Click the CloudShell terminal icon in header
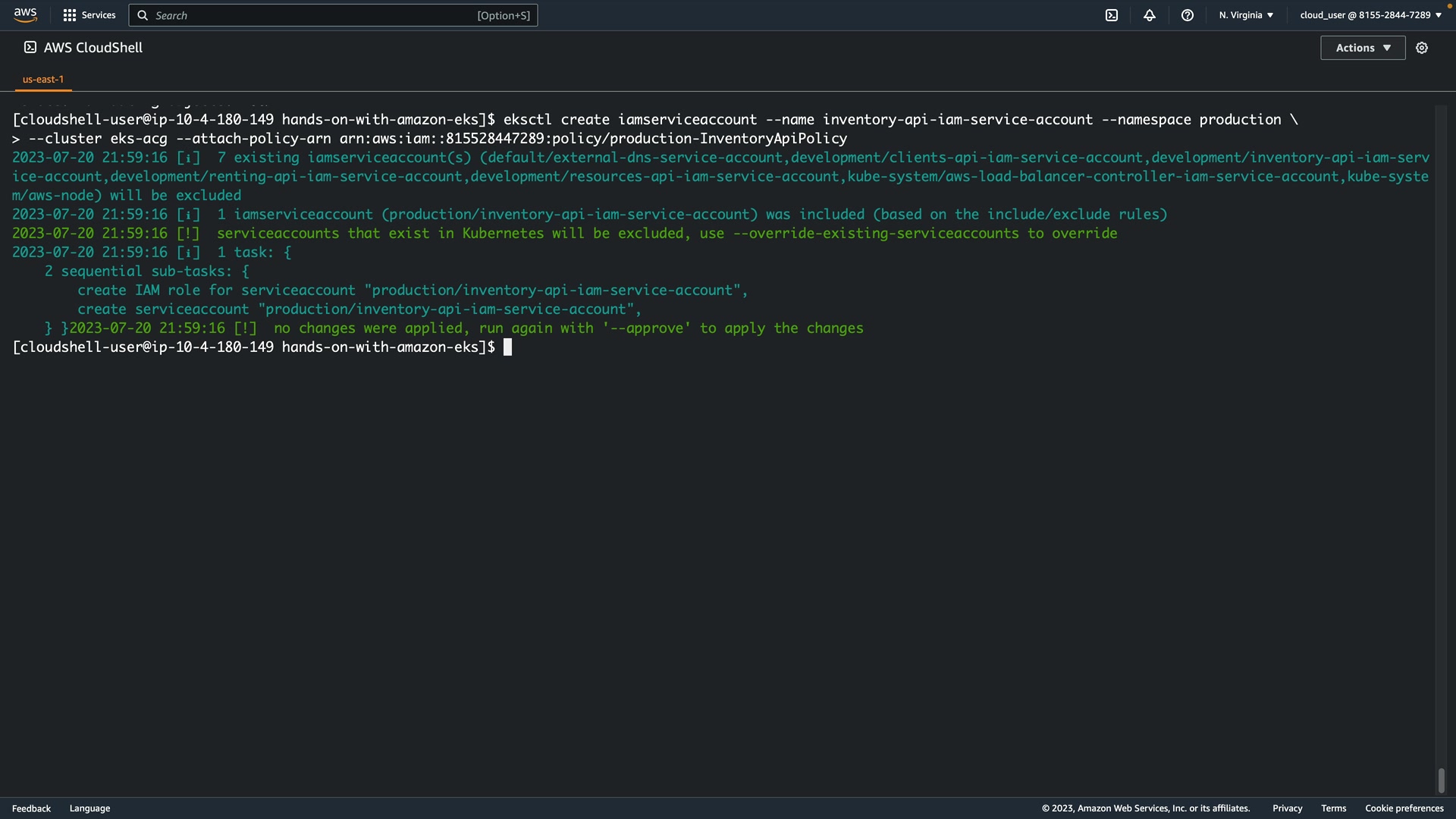1456x819 pixels. (1112, 15)
